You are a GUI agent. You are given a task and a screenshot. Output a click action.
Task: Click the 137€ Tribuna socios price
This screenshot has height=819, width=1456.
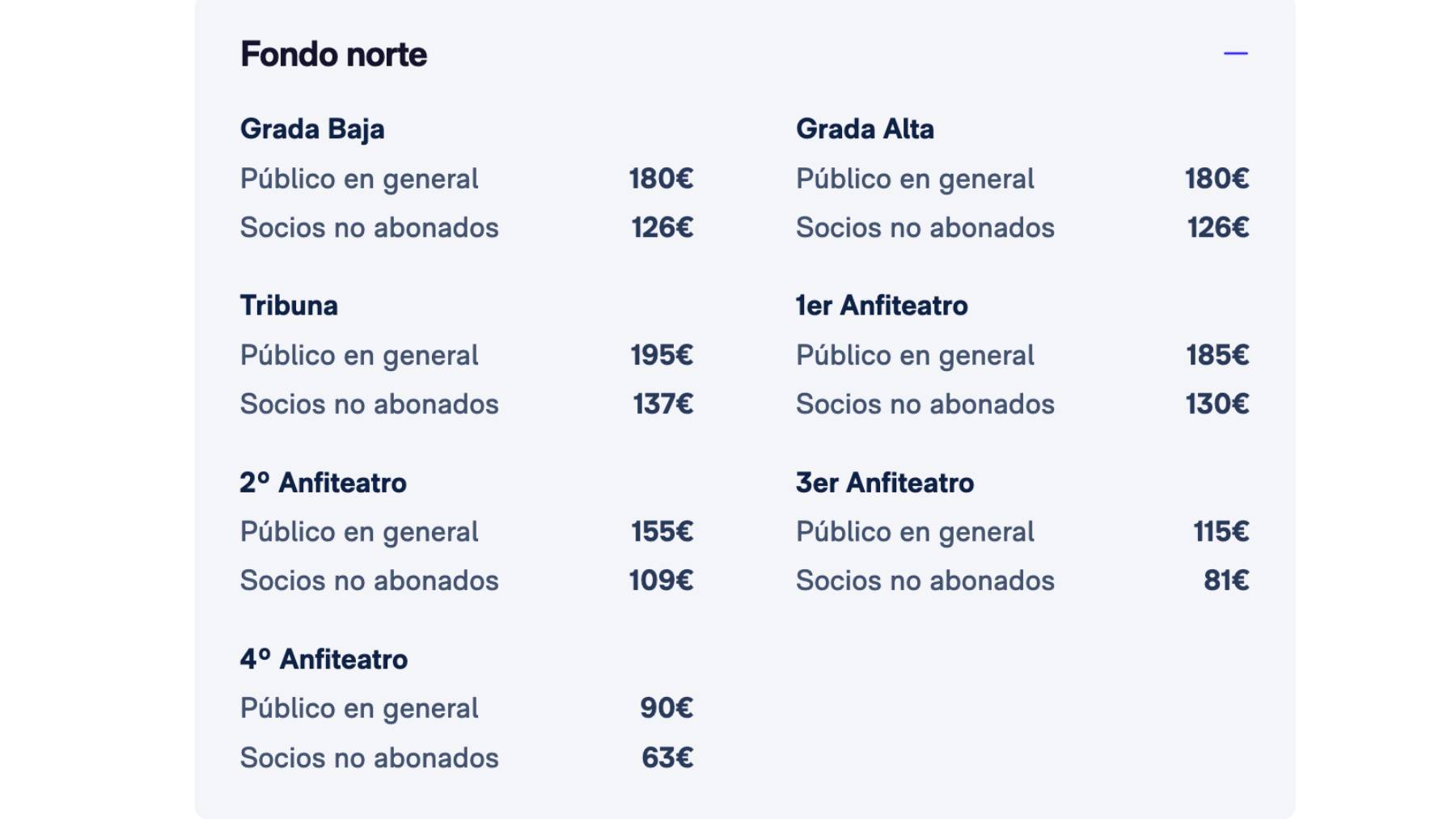coord(660,403)
